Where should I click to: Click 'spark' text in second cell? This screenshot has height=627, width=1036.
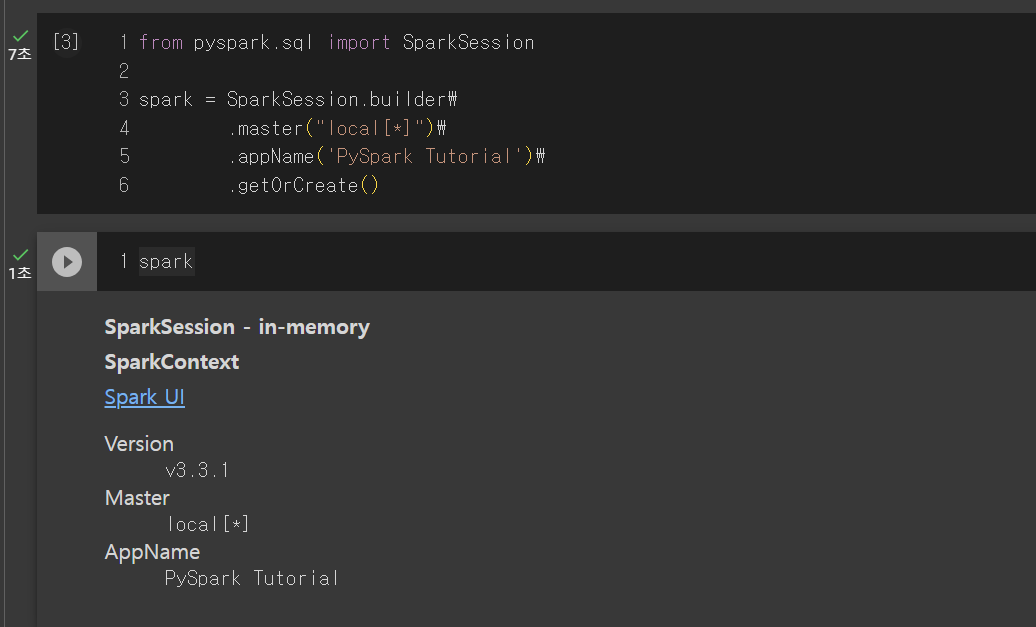pyautogui.click(x=166, y=262)
